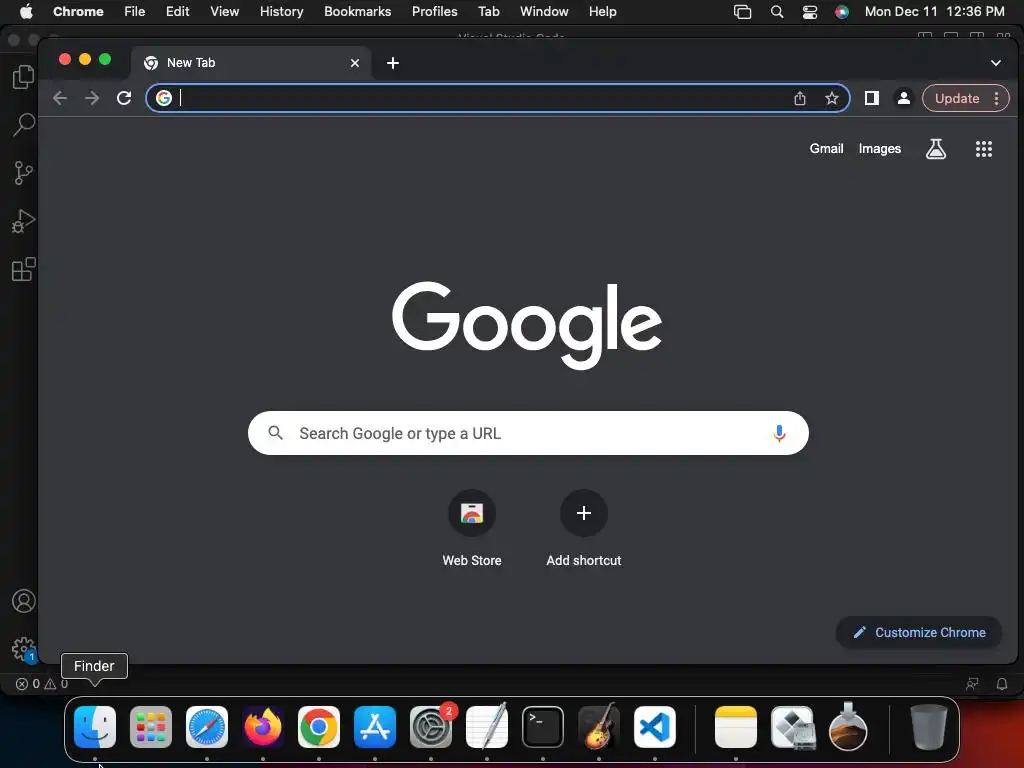Screen dimensions: 1024x768
Task: Launch Firefox from the Dock
Action: click(263, 727)
